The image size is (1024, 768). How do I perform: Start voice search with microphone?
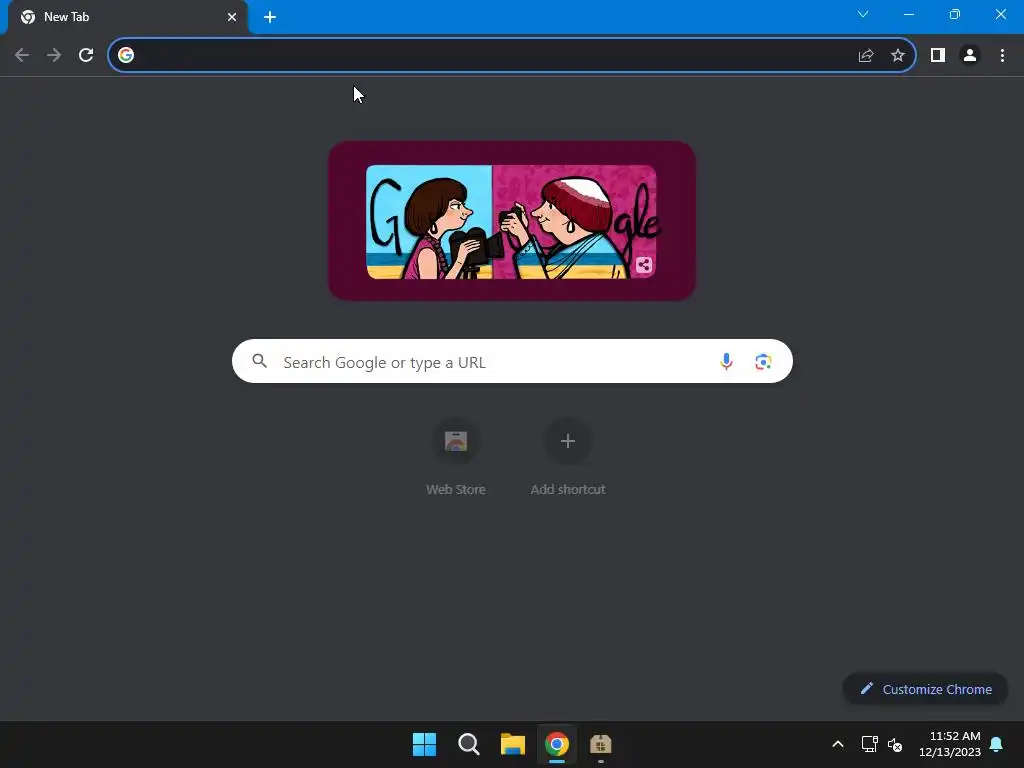tap(726, 361)
